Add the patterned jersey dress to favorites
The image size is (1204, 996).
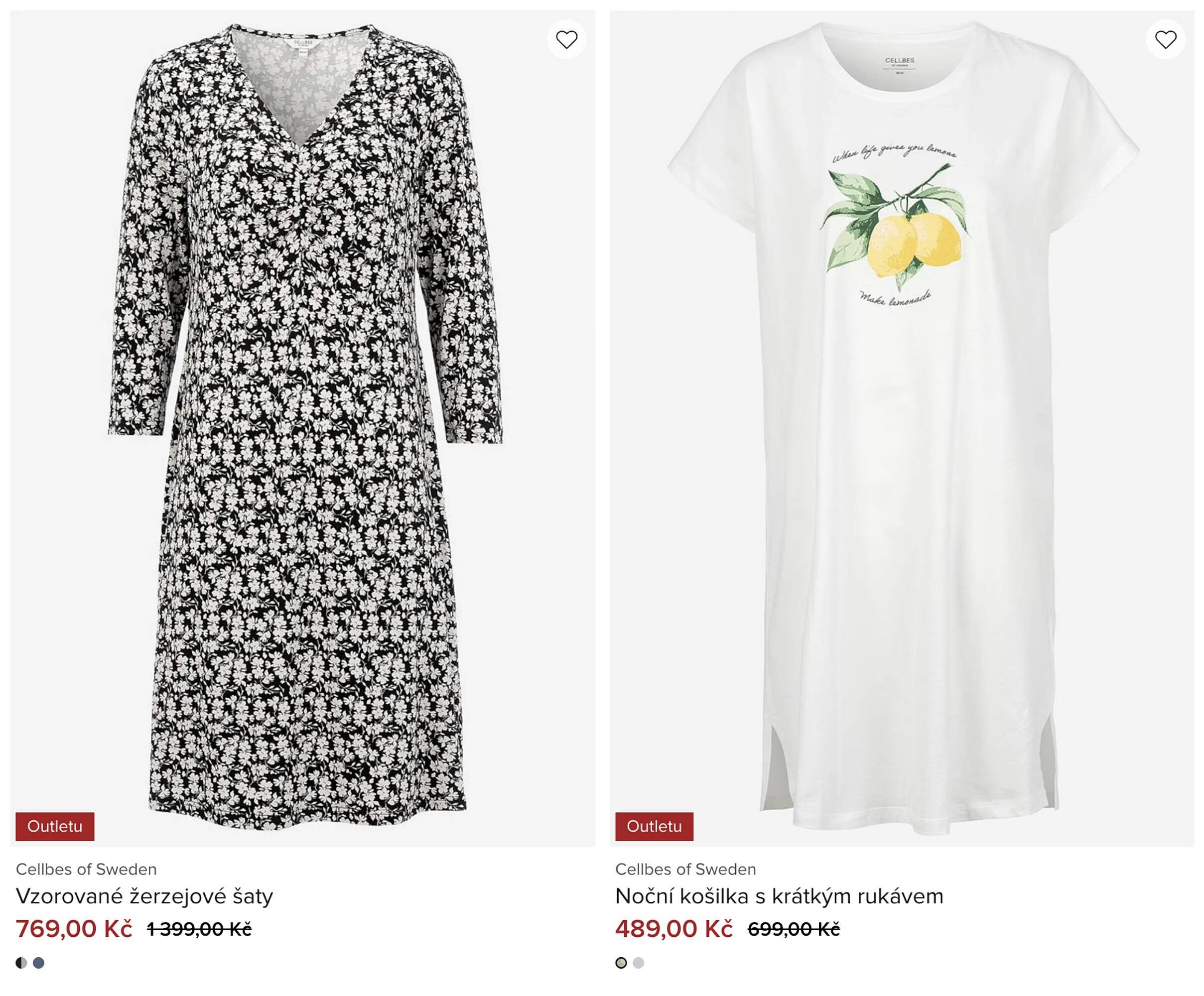point(566,39)
